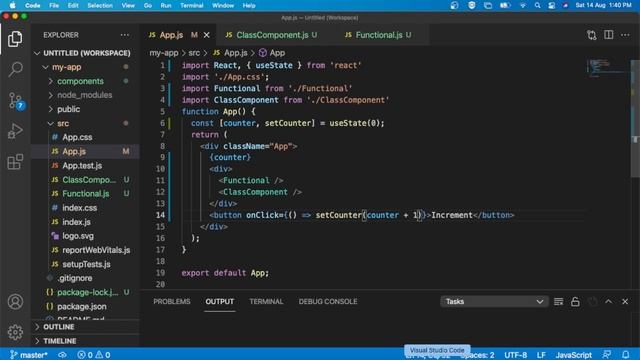
Task: Switch to the PROBLEMS panel tab
Action: pos(172,302)
